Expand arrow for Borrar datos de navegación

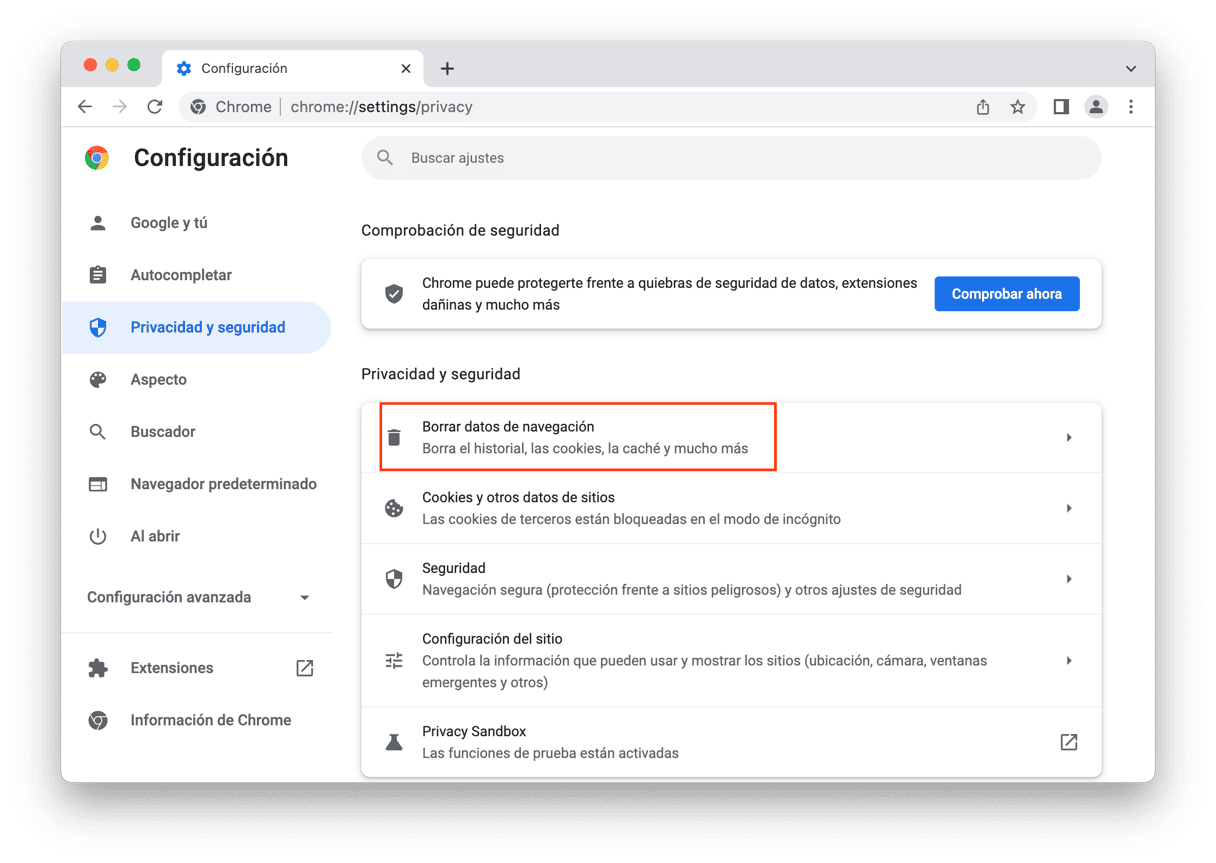1069,438
